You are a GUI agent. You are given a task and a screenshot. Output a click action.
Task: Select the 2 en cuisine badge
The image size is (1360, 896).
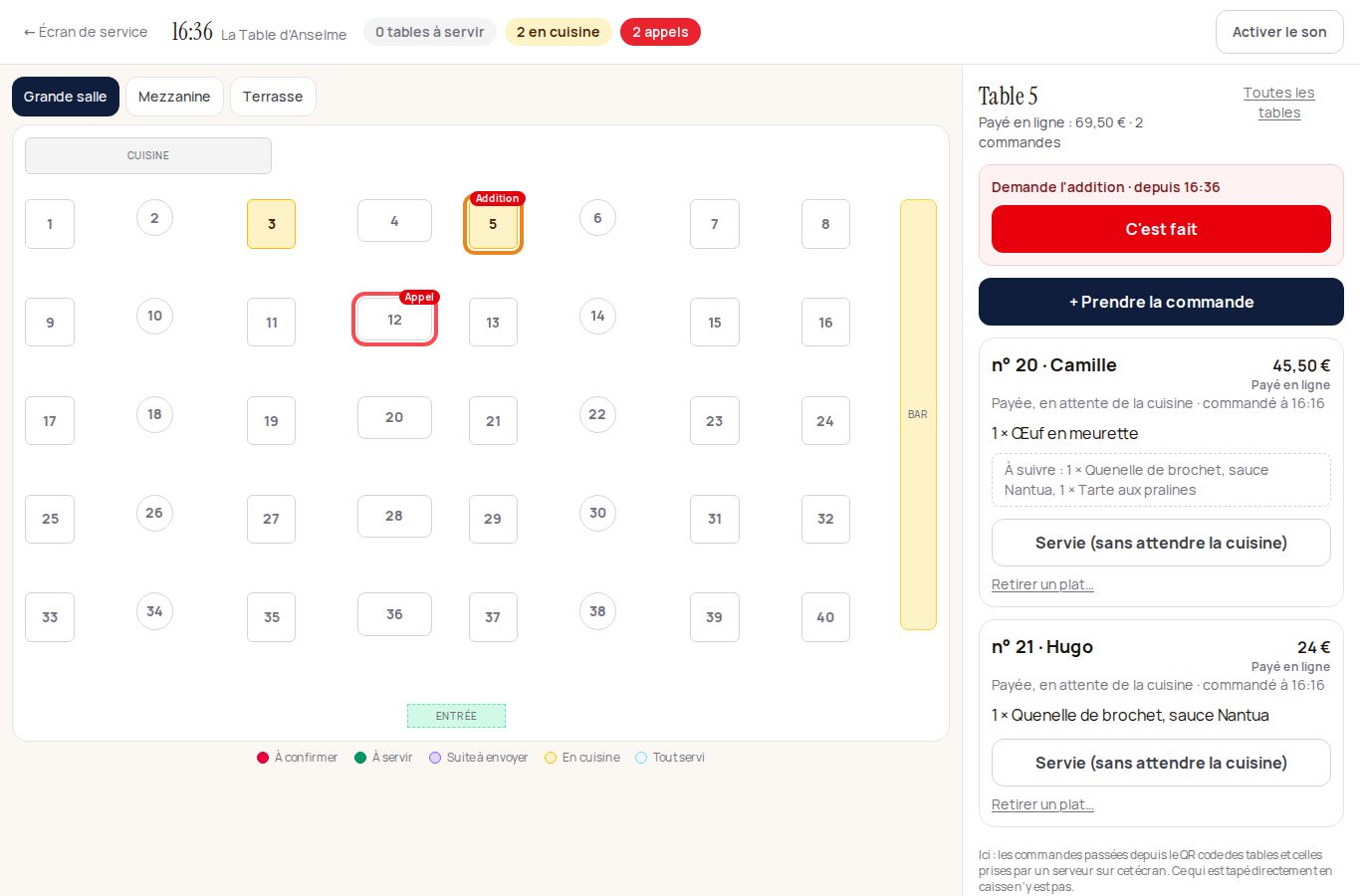pos(558,32)
